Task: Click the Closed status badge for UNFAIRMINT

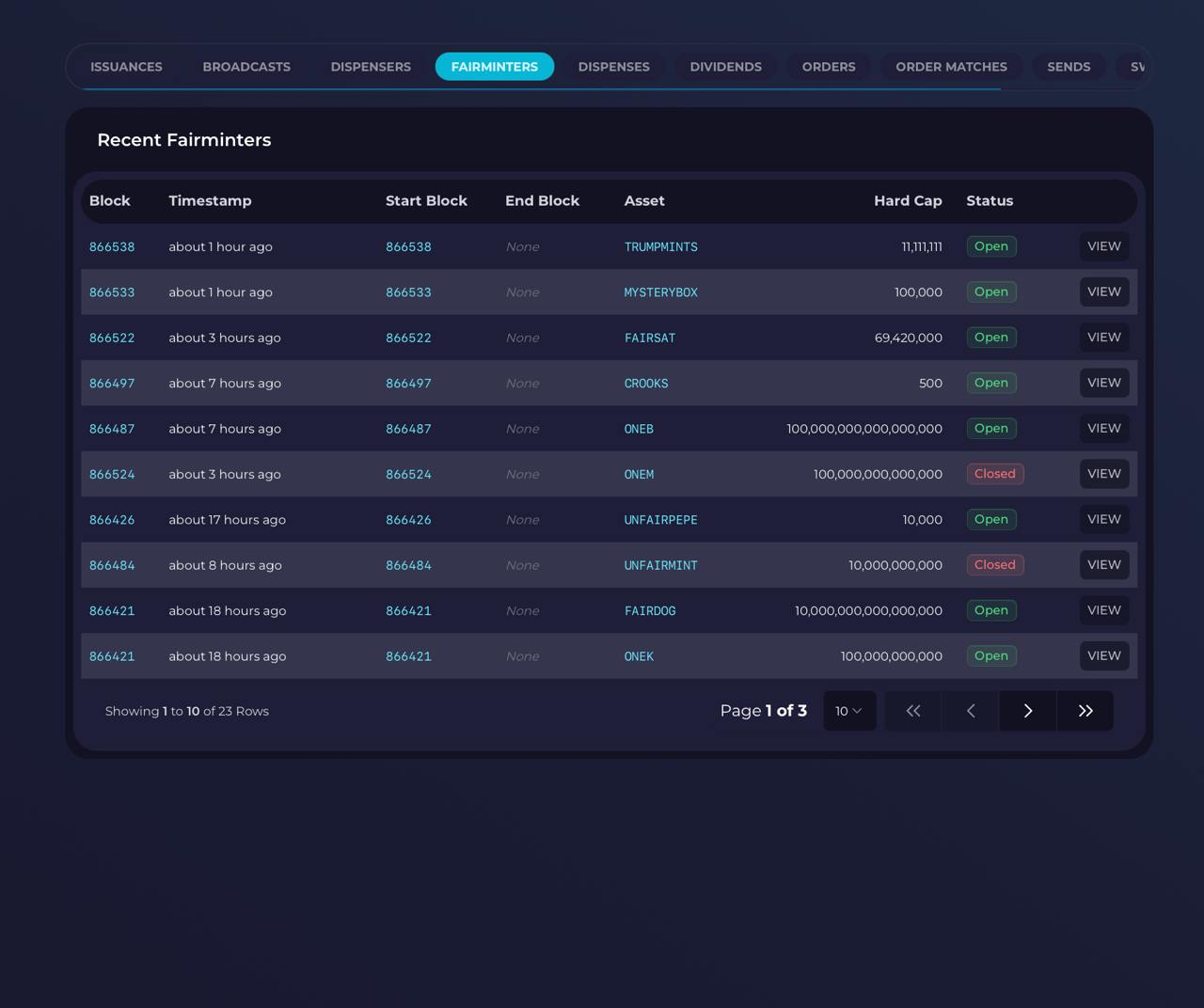Action: click(x=995, y=565)
